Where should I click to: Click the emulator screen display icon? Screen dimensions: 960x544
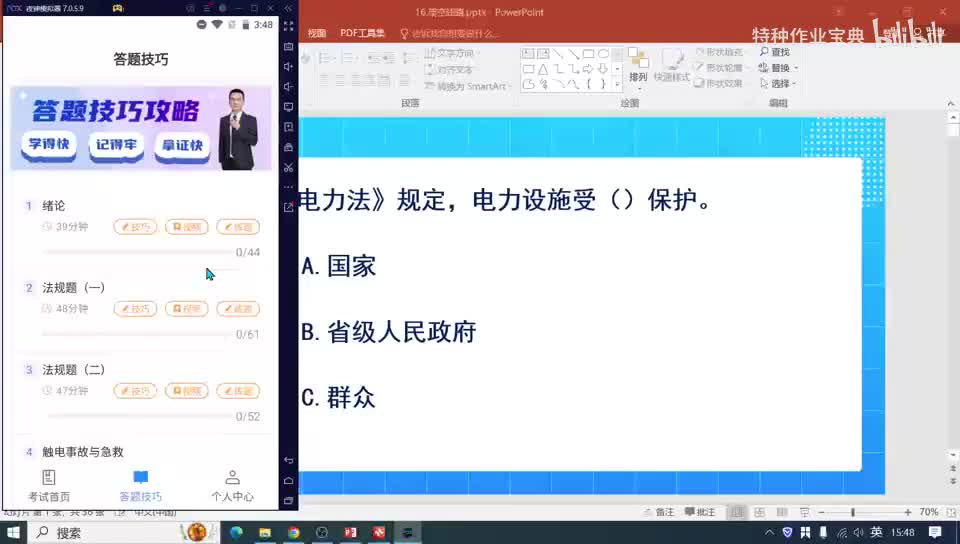288,107
